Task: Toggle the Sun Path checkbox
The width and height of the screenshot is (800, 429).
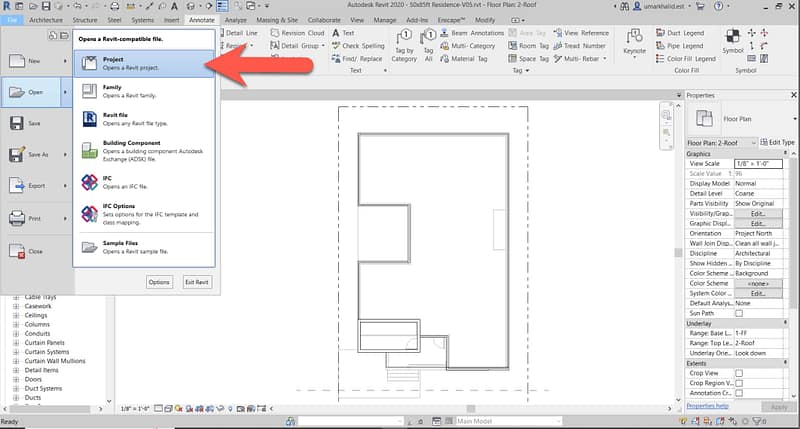Action: [x=739, y=313]
